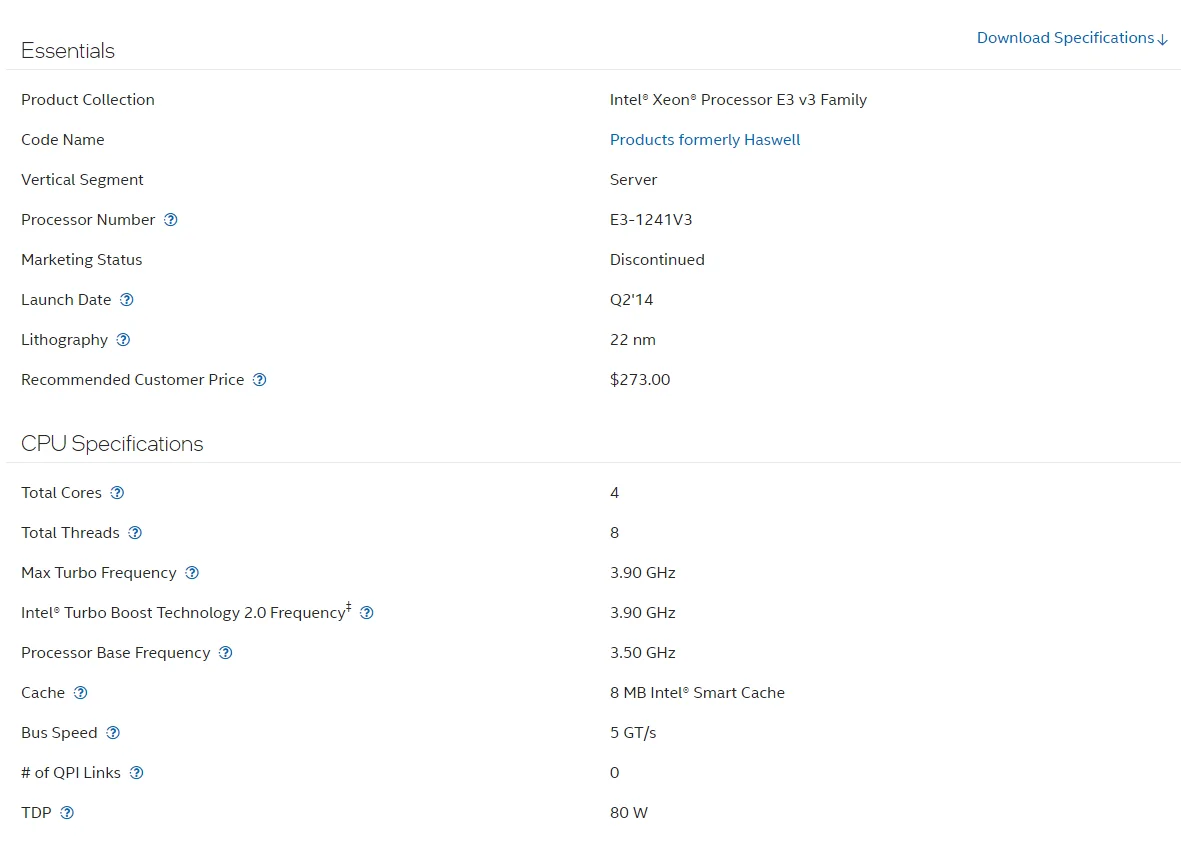This screenshot has width=1181, height=854.
Task: Show Recommended Customer Price help icon
Action: click(x=260, y=380)
